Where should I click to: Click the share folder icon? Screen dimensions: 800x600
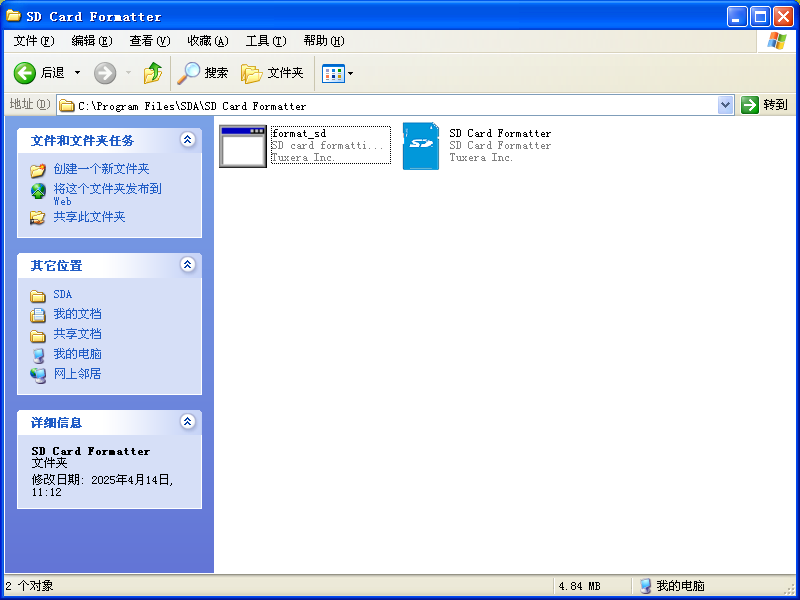click(x=38, y=218)
